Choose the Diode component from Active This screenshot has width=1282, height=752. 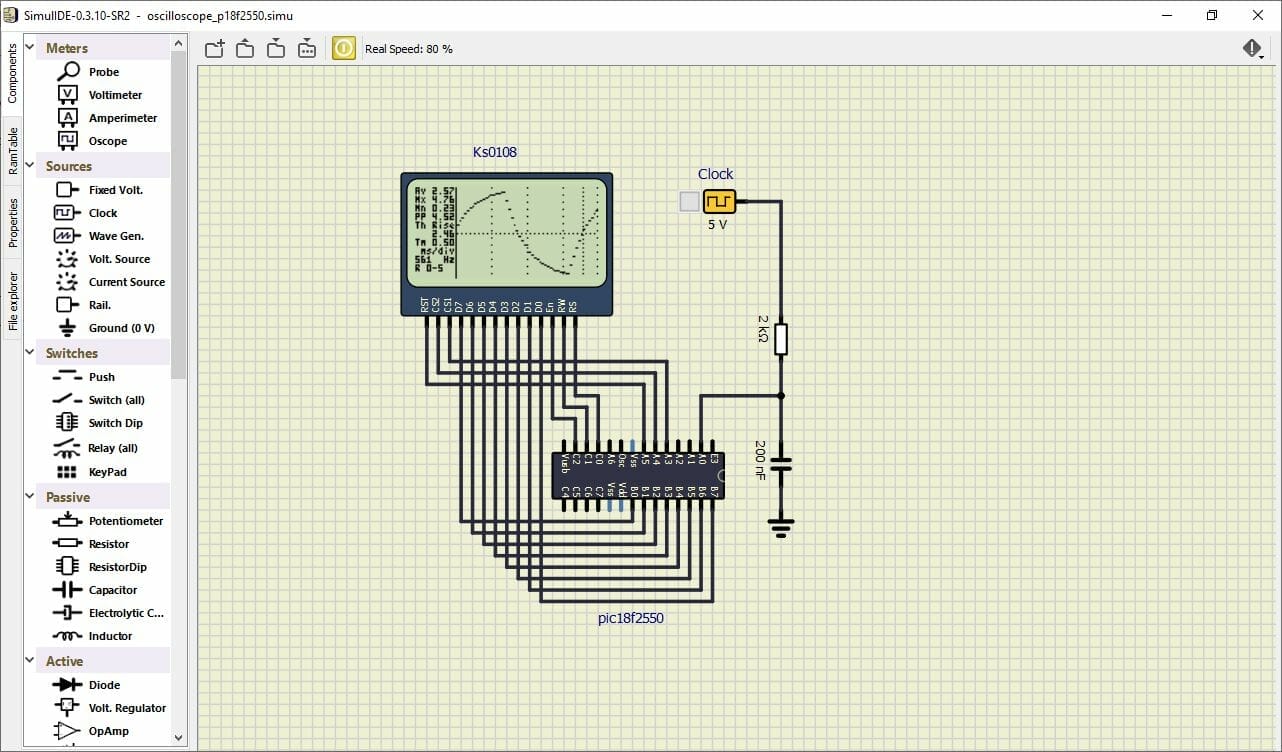(x=104, y=685)
